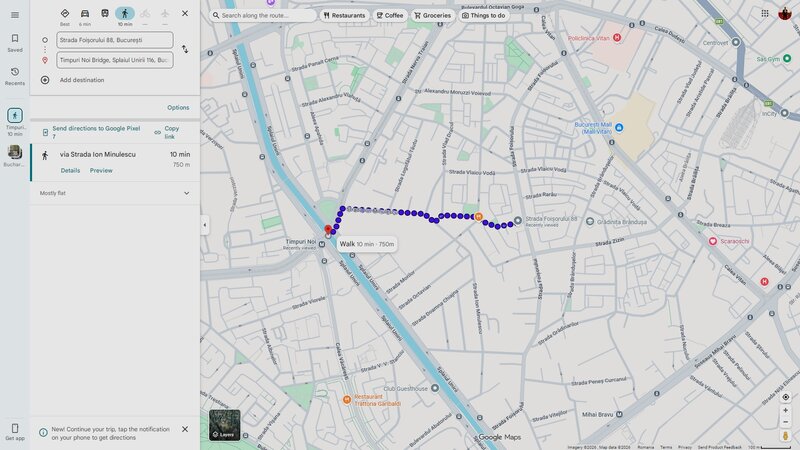Toggle the Layers map view thumbnail
This screenshot has width=800, height=450.
224,425
